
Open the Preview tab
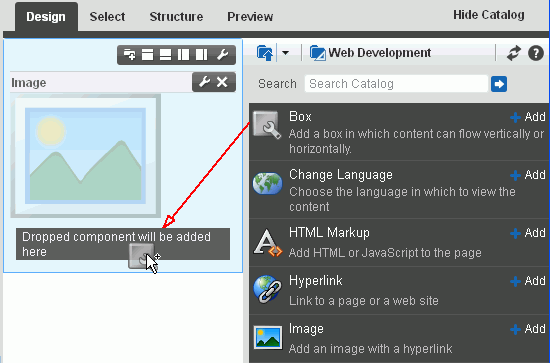(x=250, y=16)
